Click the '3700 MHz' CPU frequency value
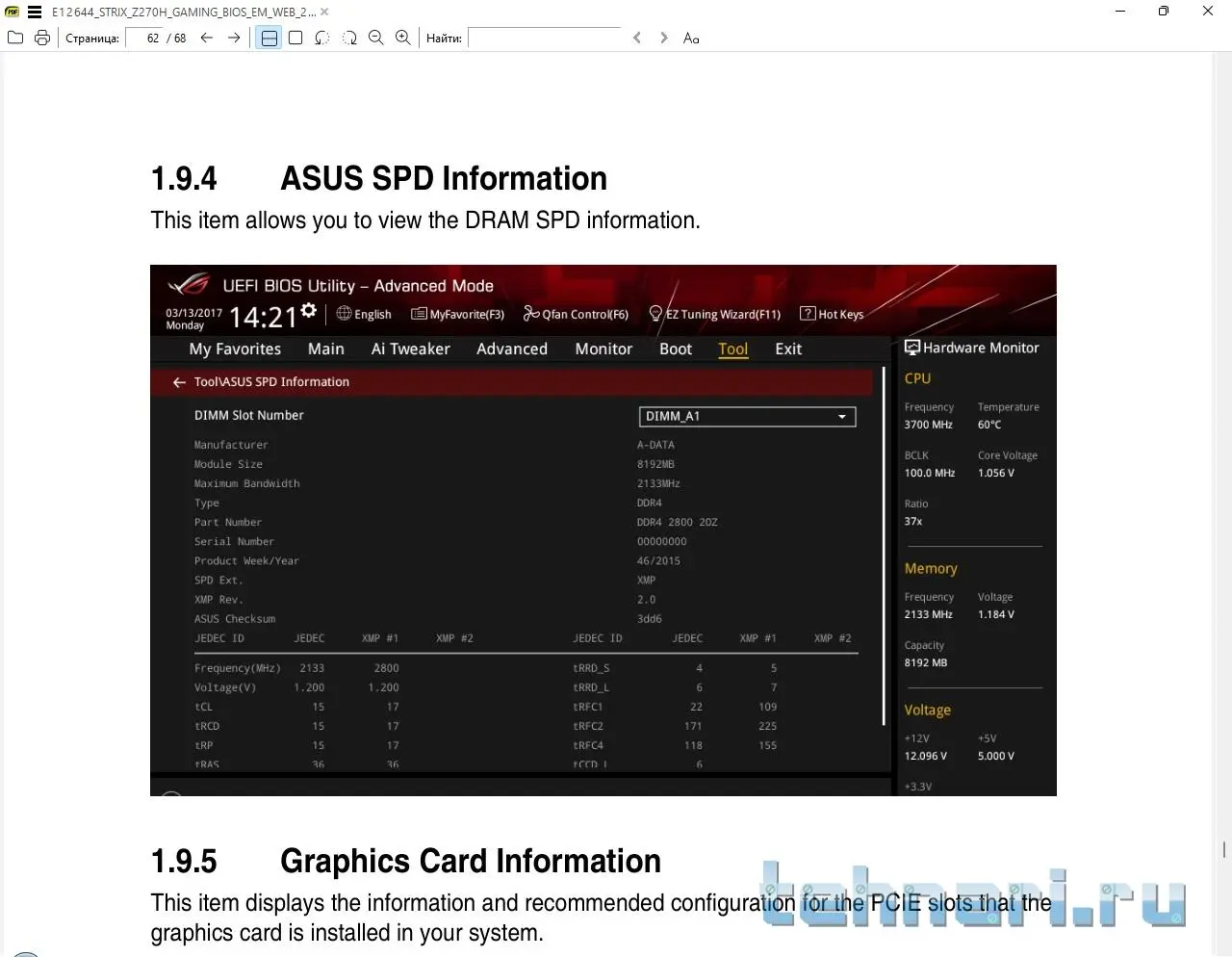This screenshot has height=957, width=1232. coord(928,425)
